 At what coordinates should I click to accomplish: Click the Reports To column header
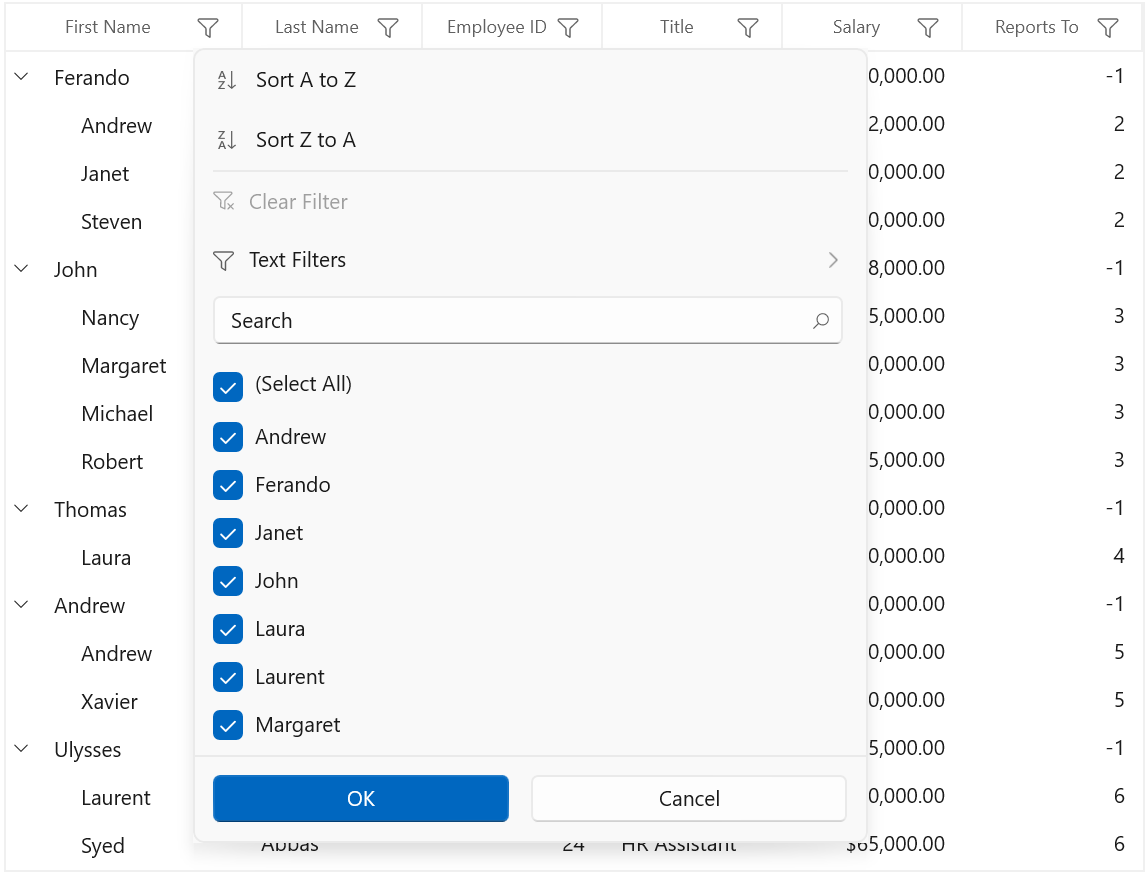click(x=1036, y=27)
